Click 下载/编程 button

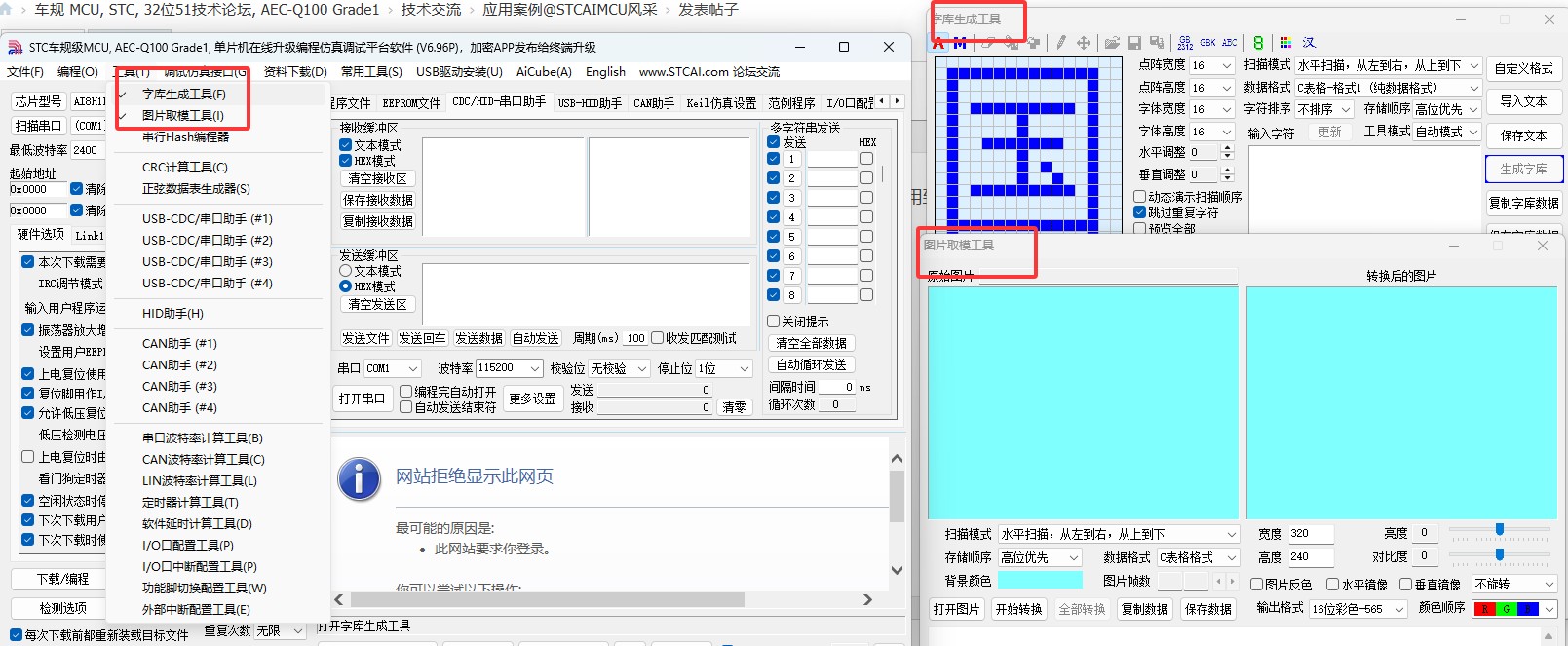tap(62, 579)
